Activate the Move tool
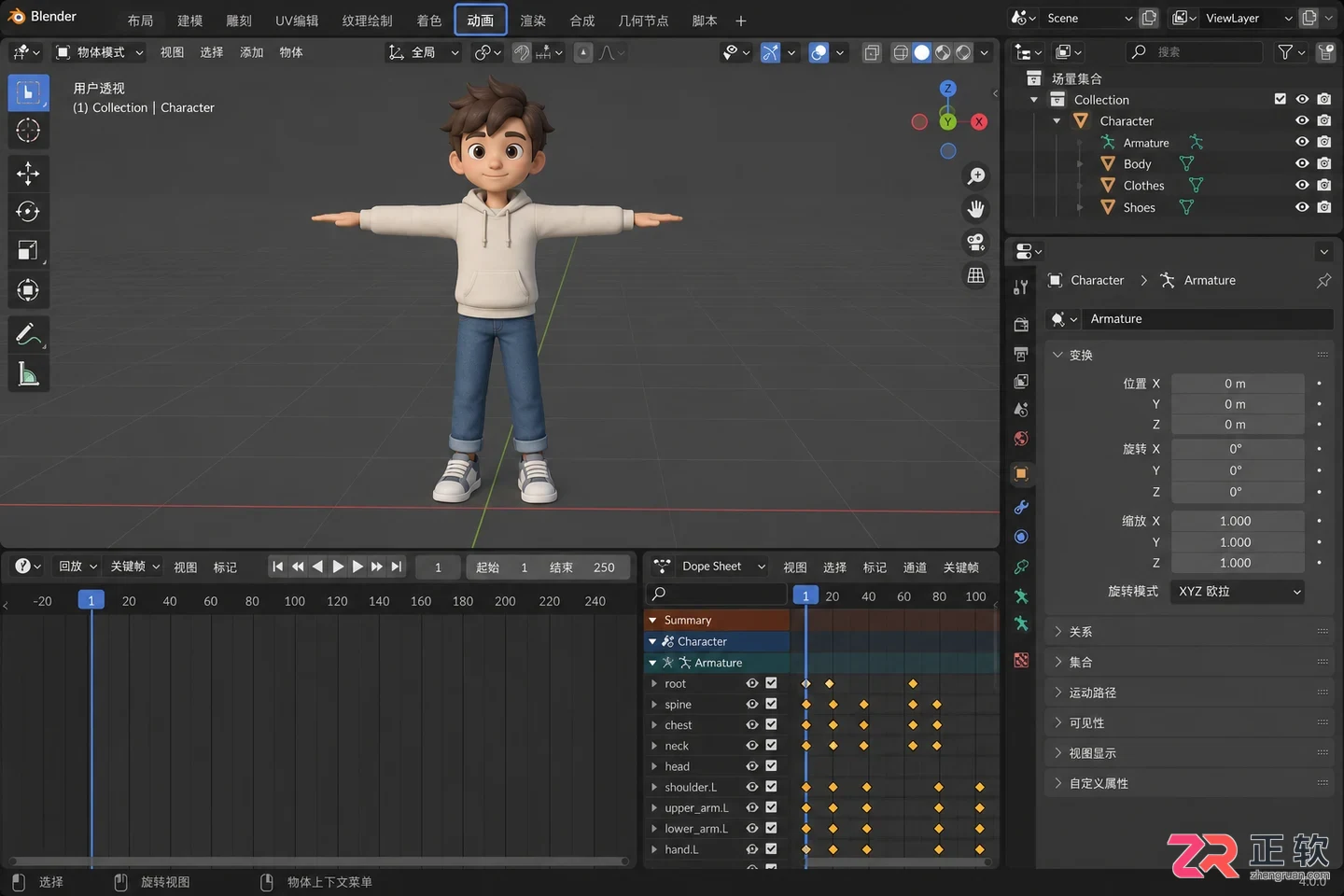Viewport: 1344px width, 896px height. click(28, 173)
